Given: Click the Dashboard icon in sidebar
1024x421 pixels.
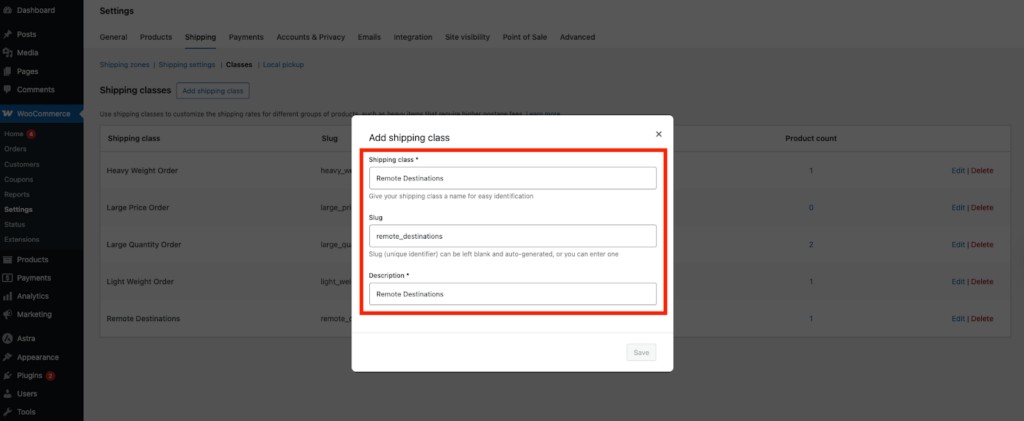Looking at the screenshot, I should (x=8, y=10).
